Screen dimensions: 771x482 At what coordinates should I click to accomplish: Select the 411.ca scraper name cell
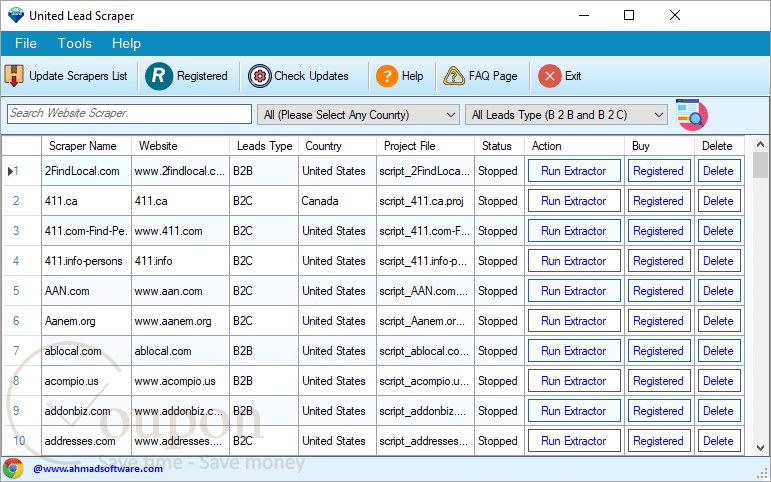[86, 201]
